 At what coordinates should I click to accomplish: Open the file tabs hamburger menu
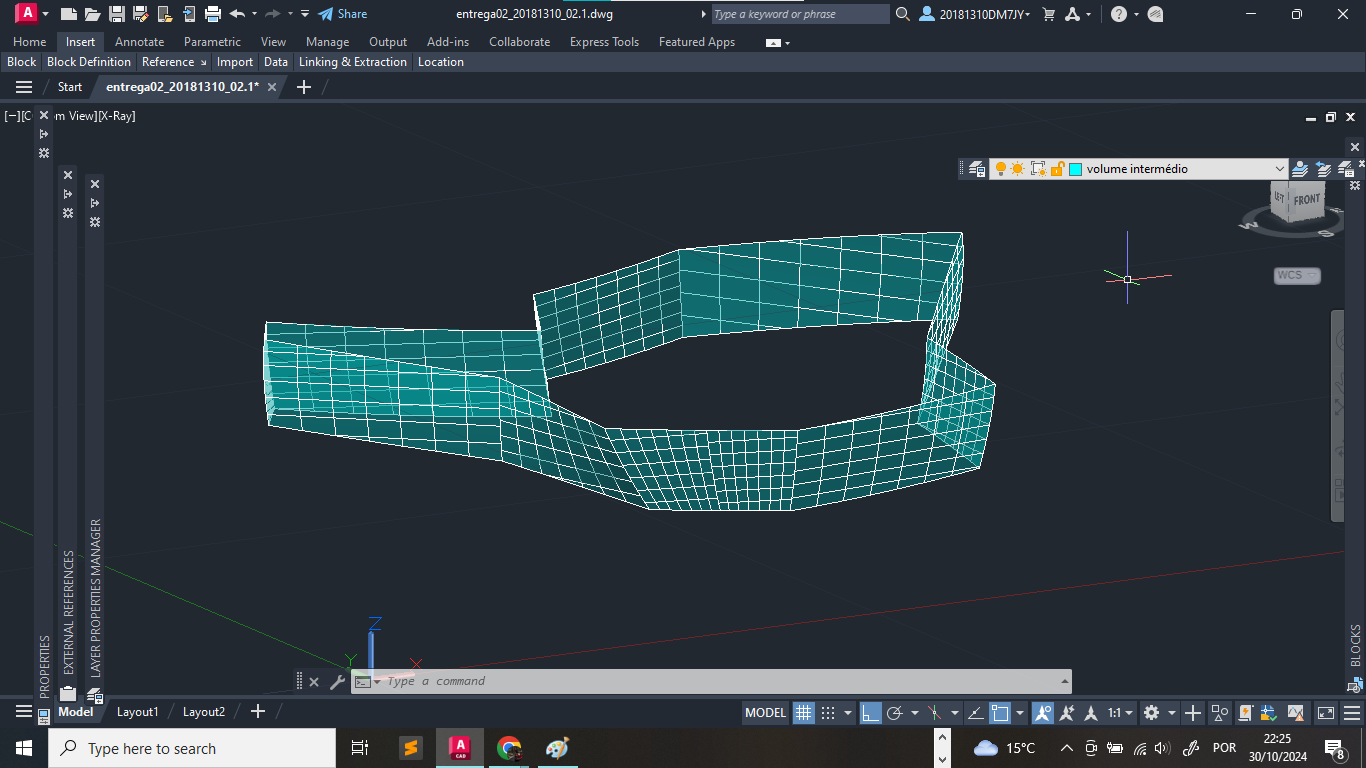point(24,87)
